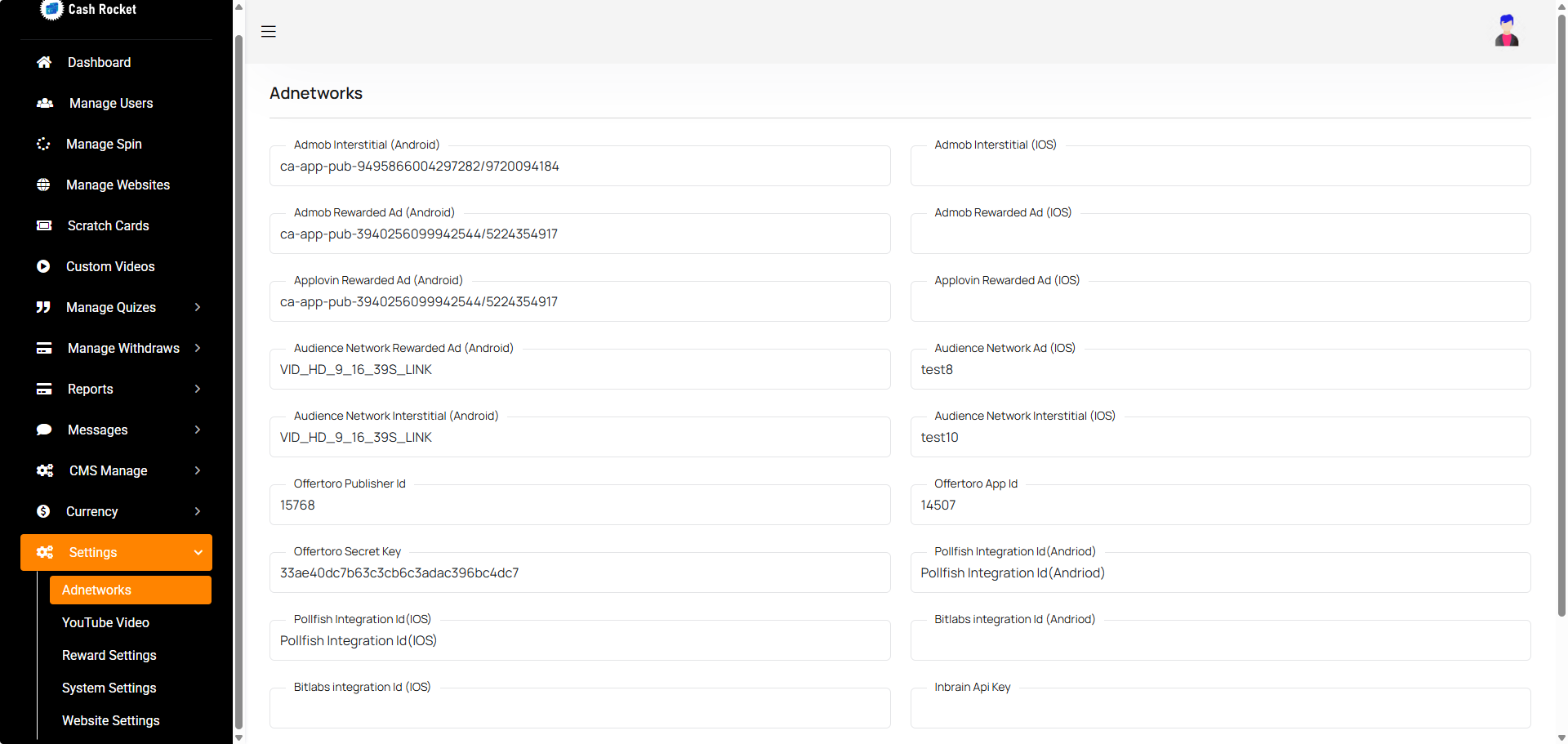Click the Manage Users people icon

(45, 103)
